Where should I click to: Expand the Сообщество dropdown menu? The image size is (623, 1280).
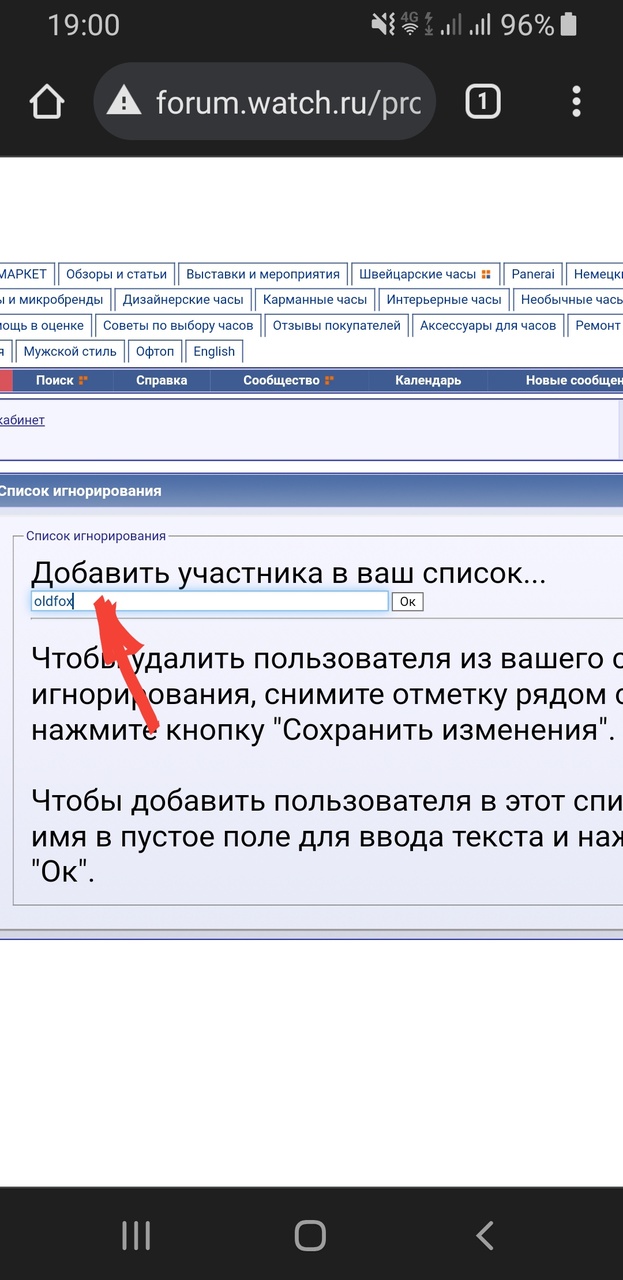[x=287, y=380]
